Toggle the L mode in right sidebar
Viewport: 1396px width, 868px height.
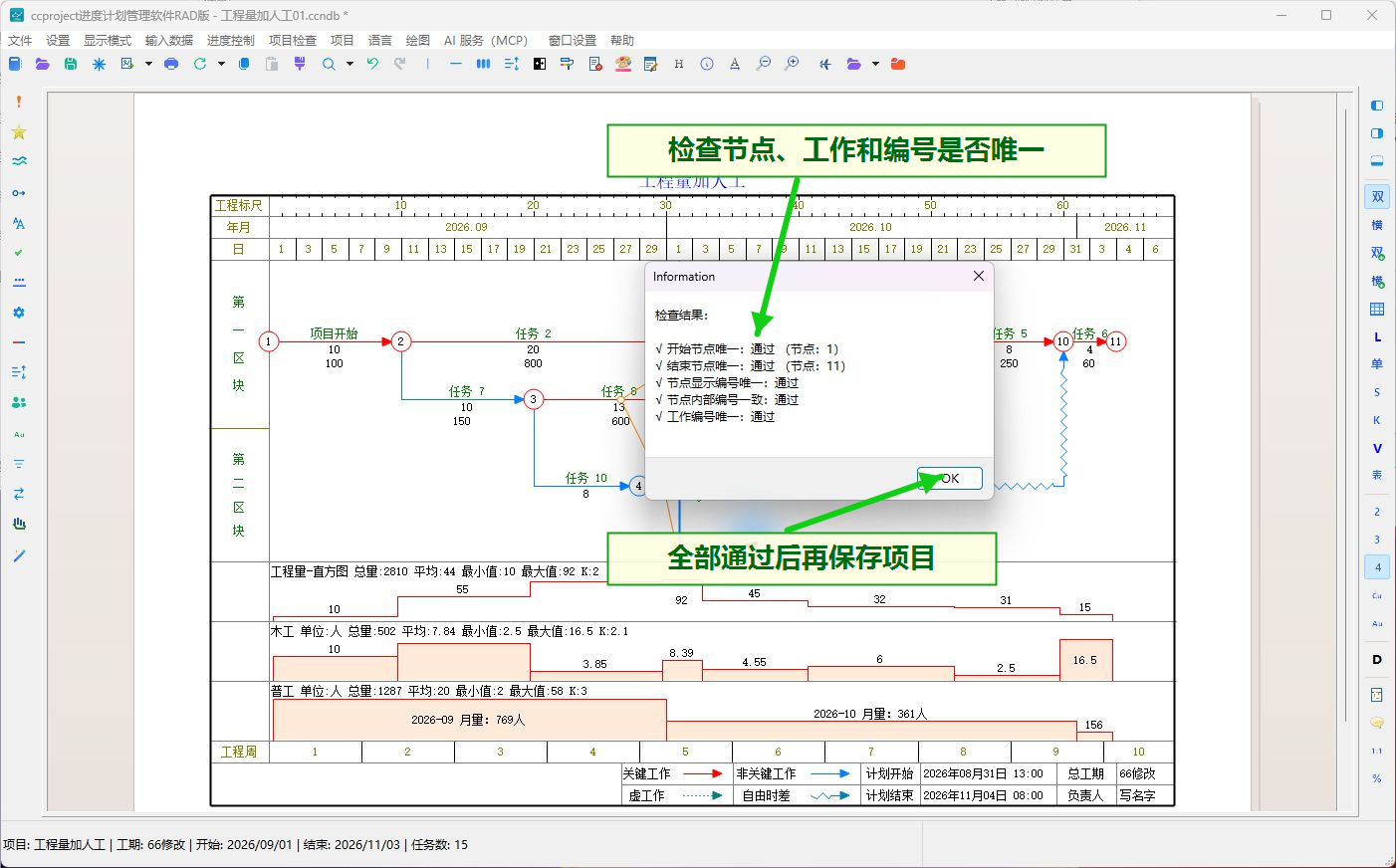[1377, 337]
